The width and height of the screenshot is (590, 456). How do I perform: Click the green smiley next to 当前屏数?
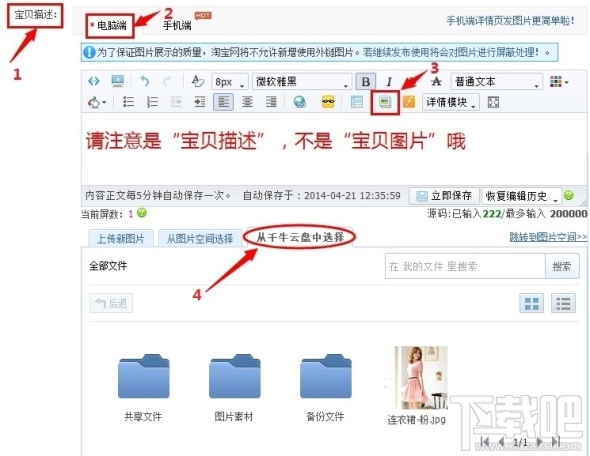[x=141, y=213]
